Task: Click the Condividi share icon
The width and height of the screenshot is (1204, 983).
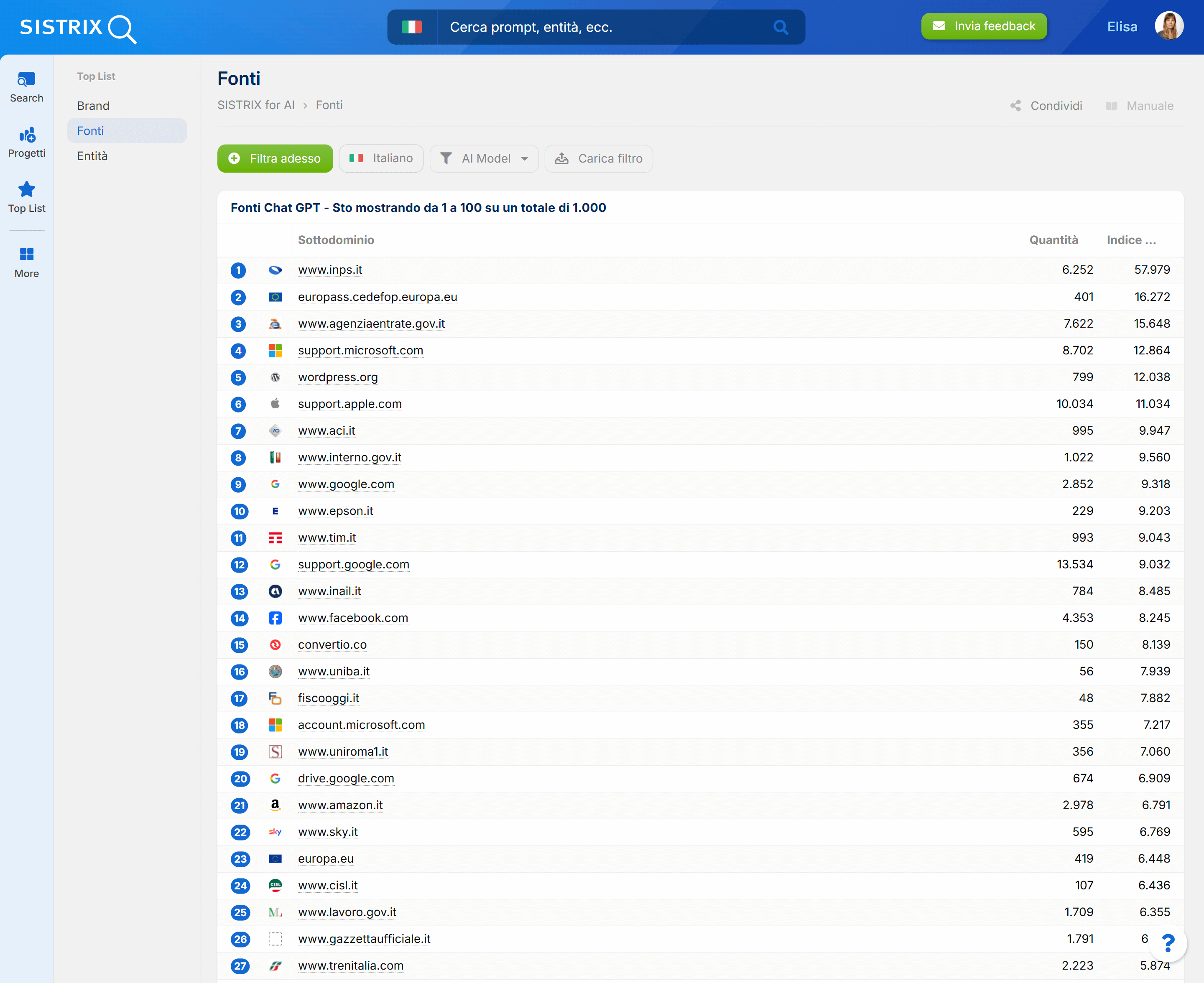Action: [x=1015, y=106]
